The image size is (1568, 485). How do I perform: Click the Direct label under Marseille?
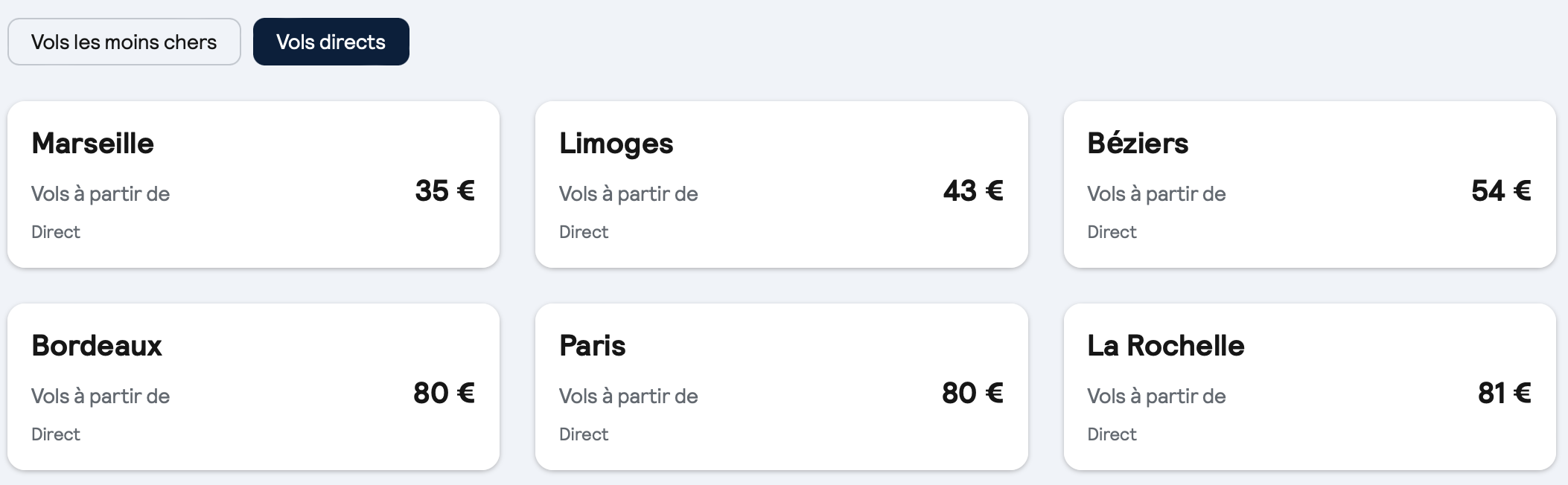(x=56, y=232)
